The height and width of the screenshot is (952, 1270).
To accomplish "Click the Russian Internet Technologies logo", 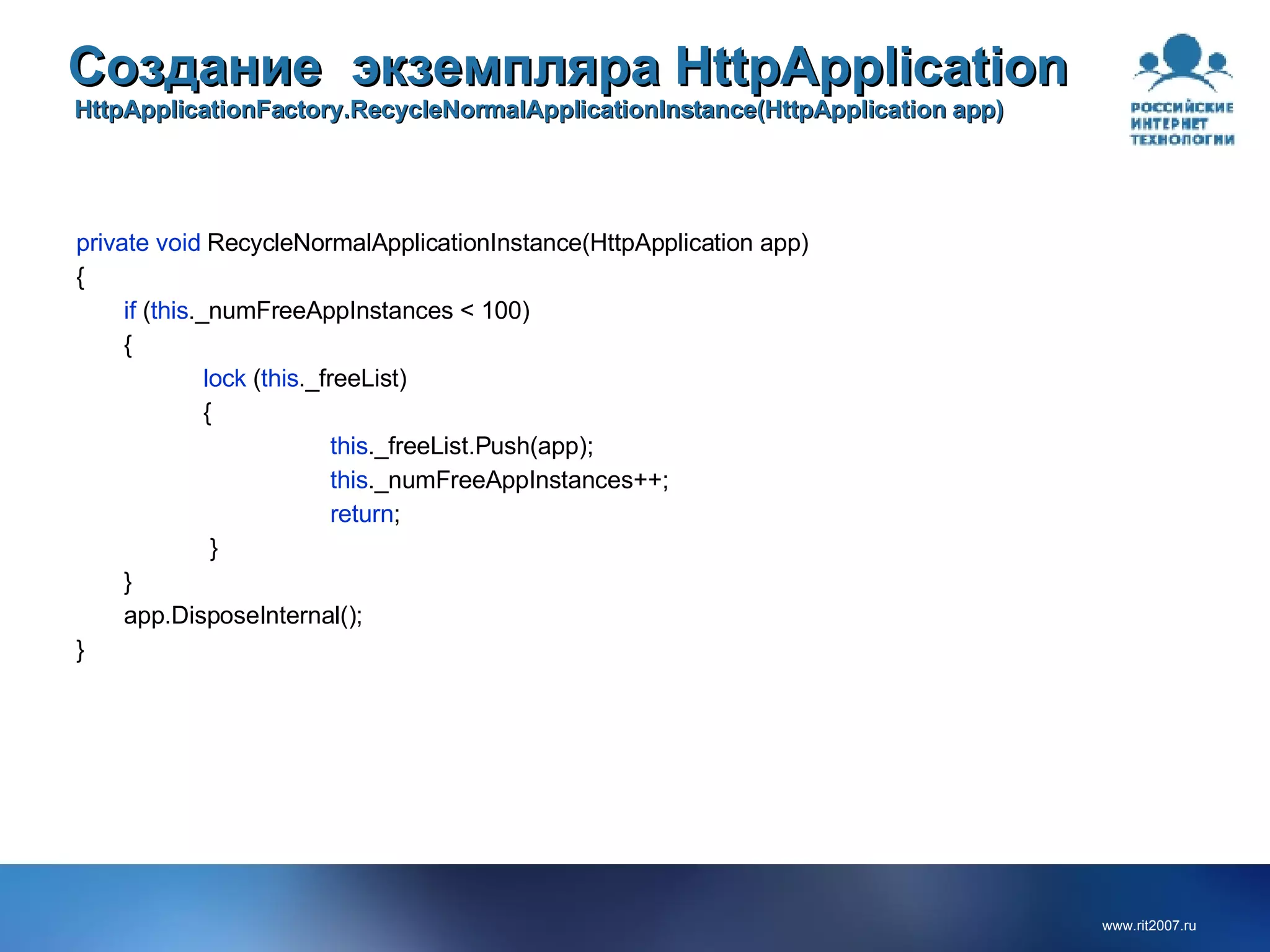I will click(x=1182, y=90).
